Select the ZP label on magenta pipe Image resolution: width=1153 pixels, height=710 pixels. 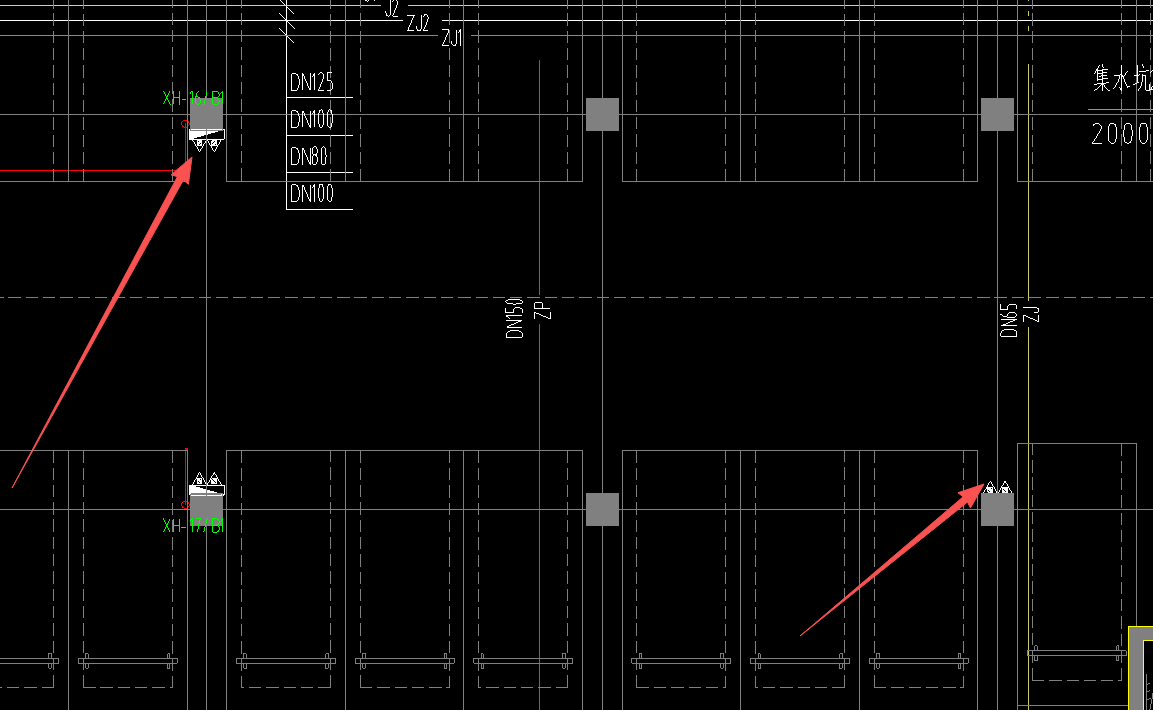click(543, 310)
